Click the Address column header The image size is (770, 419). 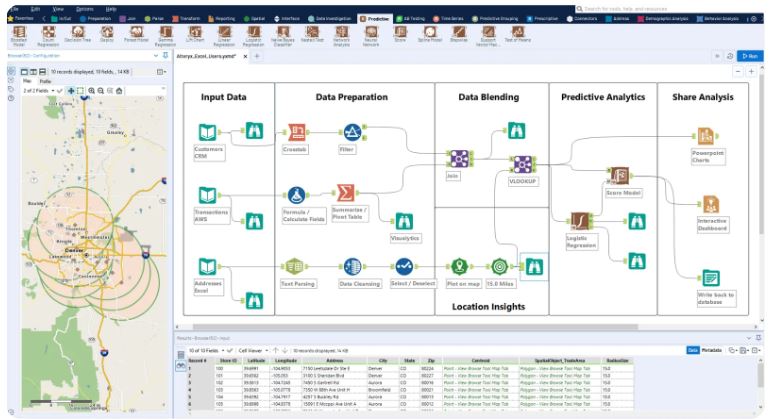[334, 361]
